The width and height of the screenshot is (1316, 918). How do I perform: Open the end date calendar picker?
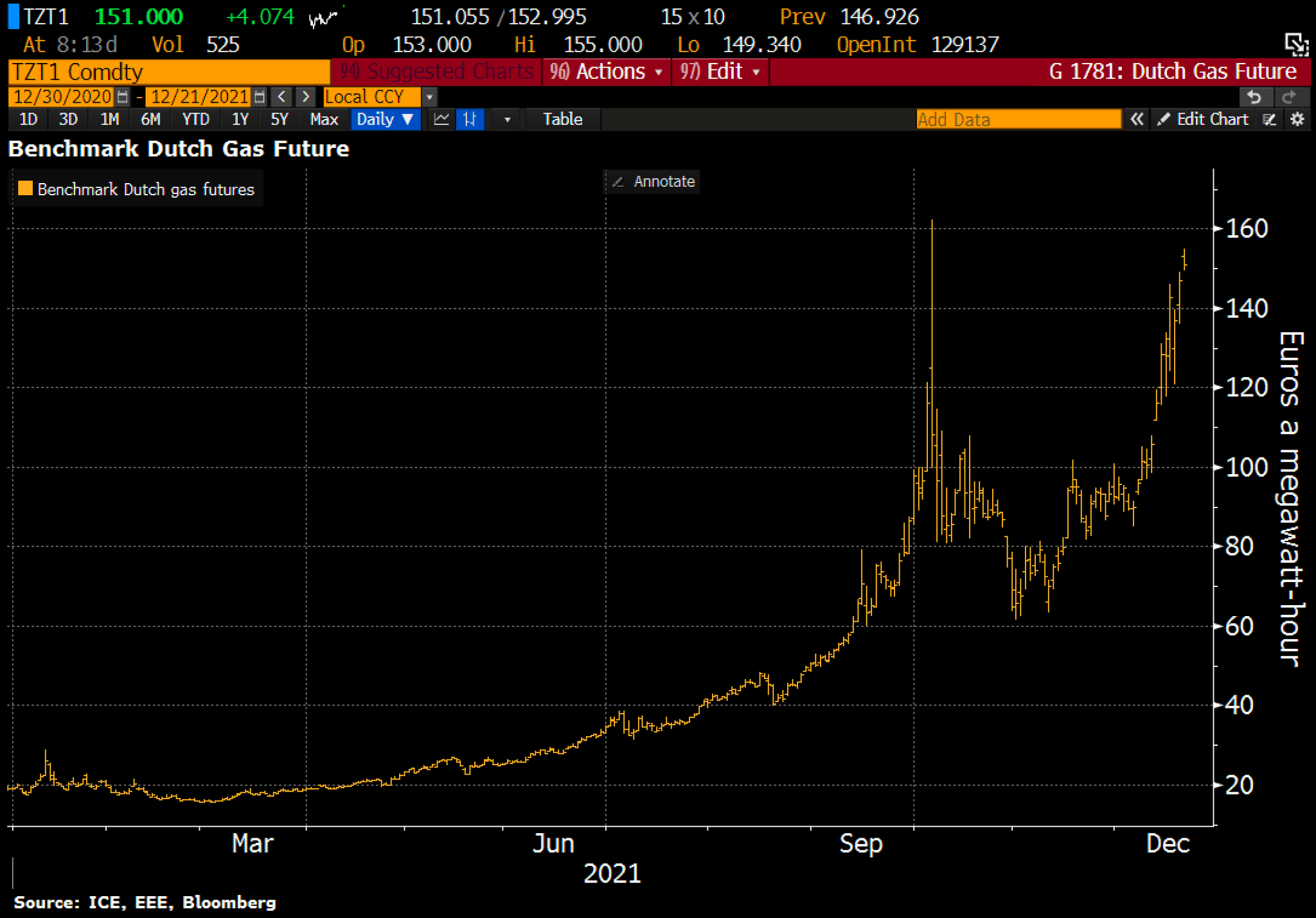tap(259, 97)
